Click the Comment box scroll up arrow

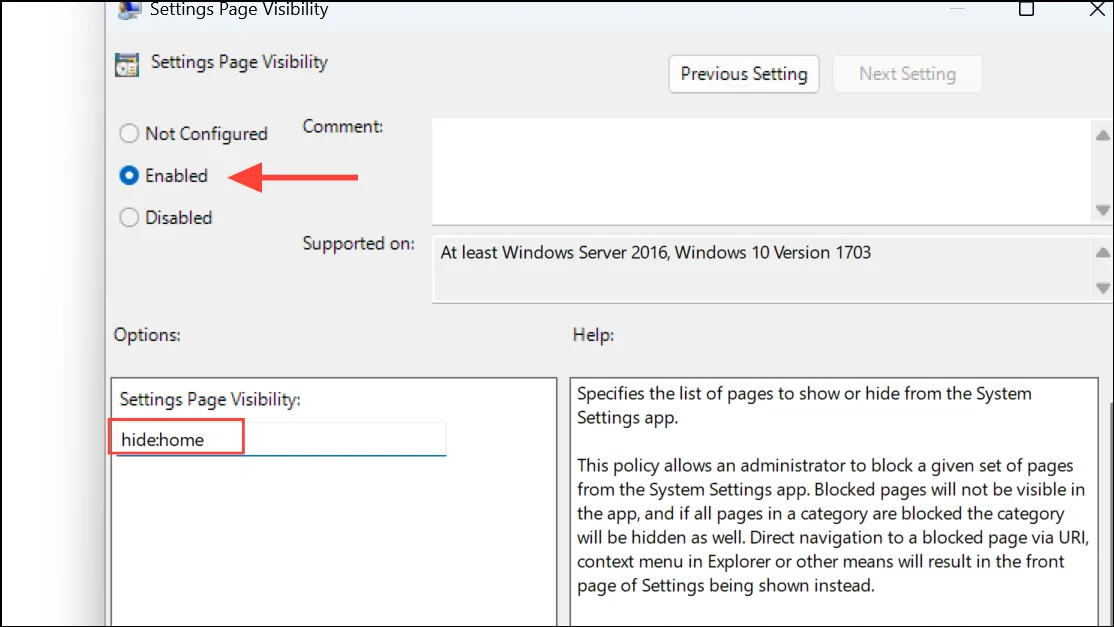click(1103, 135)
